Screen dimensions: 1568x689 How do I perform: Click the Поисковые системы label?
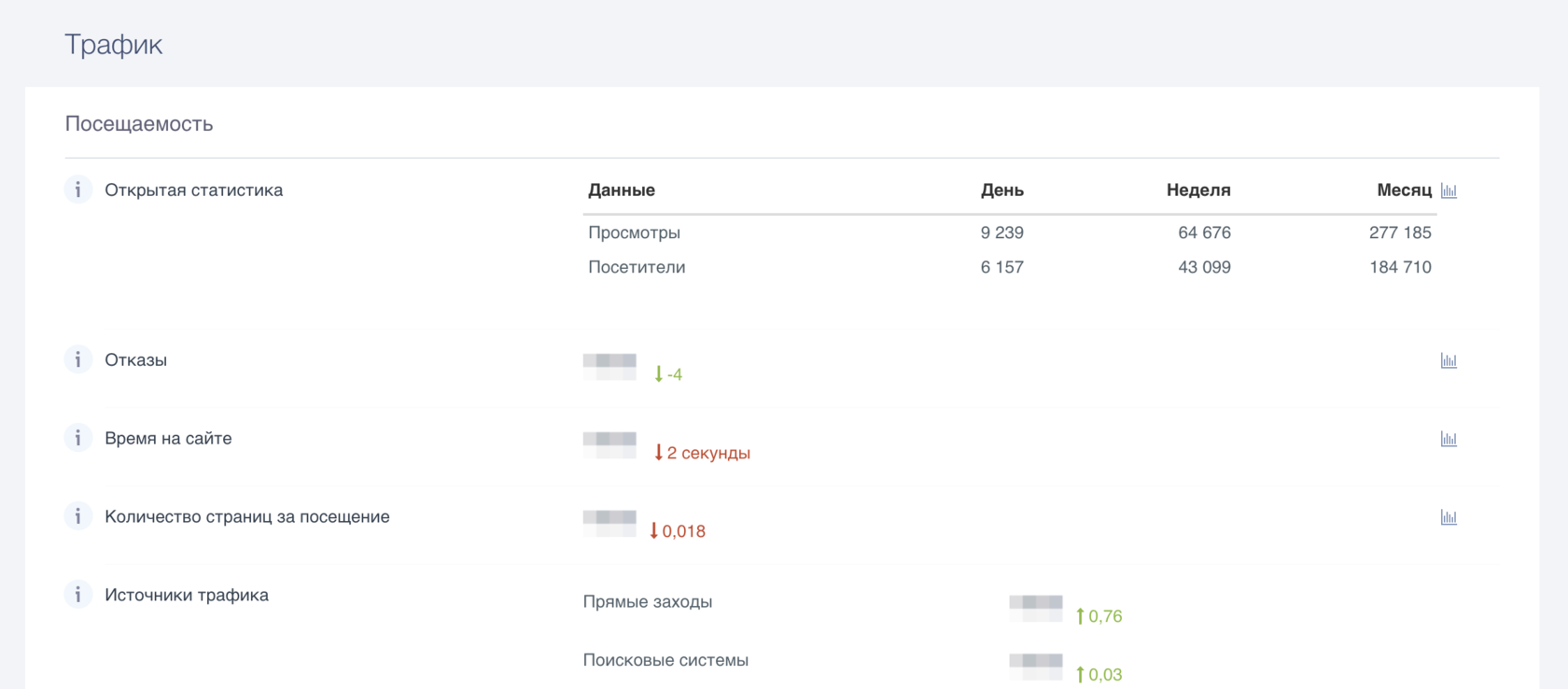[665, 660]
